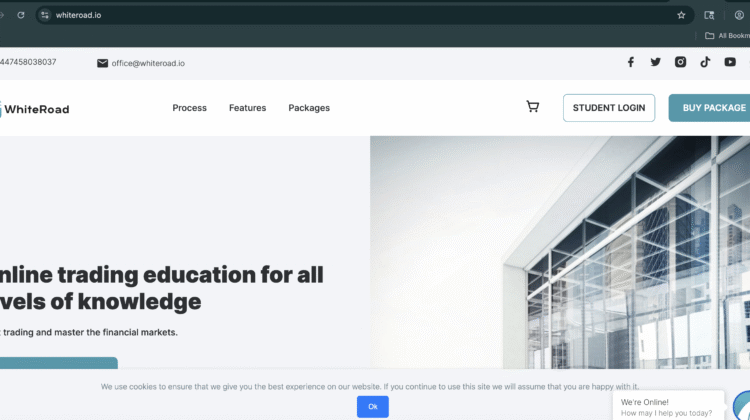
Task: Click the STUDENT LOGIN button
Action: [609, 108]
